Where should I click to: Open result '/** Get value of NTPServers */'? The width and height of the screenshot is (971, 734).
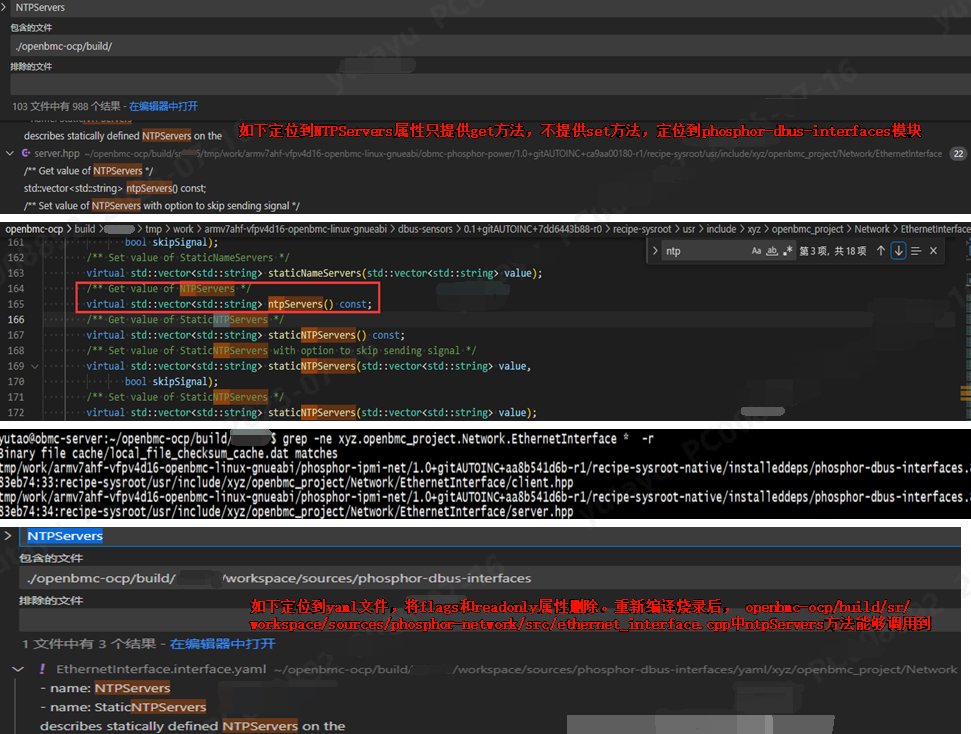click(x=89, y=170)
